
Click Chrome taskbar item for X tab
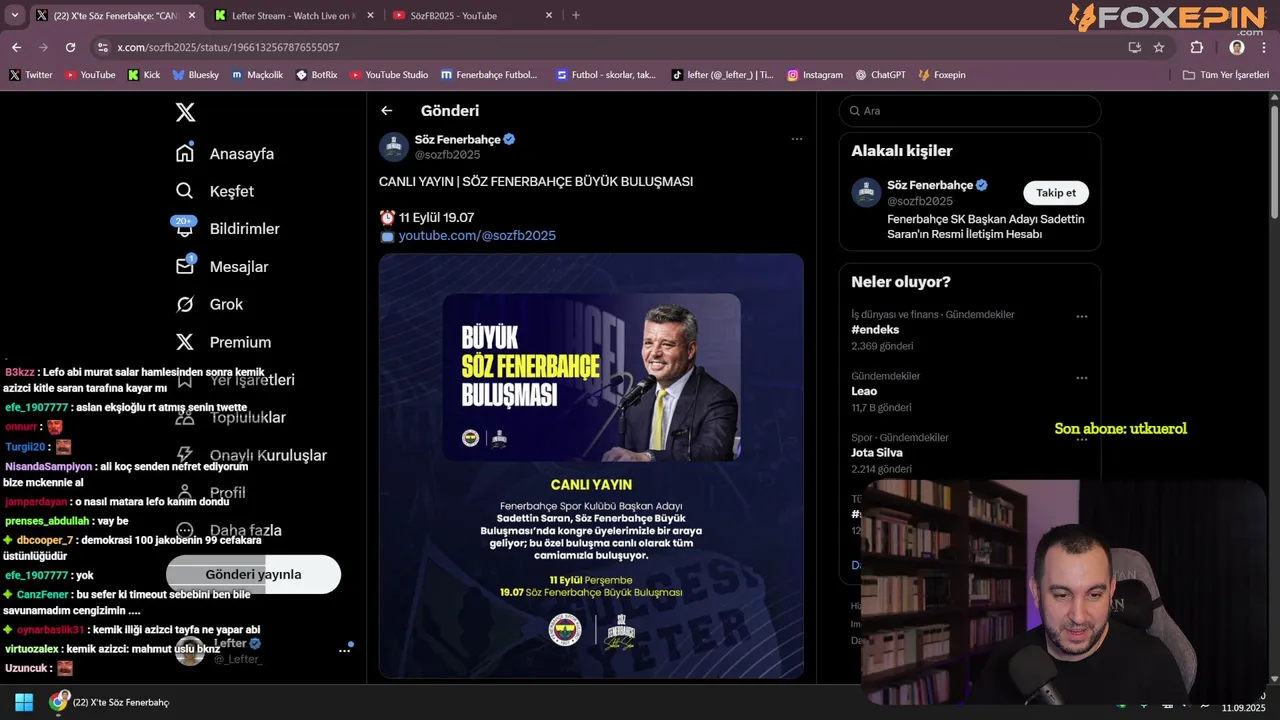[110, 702]
